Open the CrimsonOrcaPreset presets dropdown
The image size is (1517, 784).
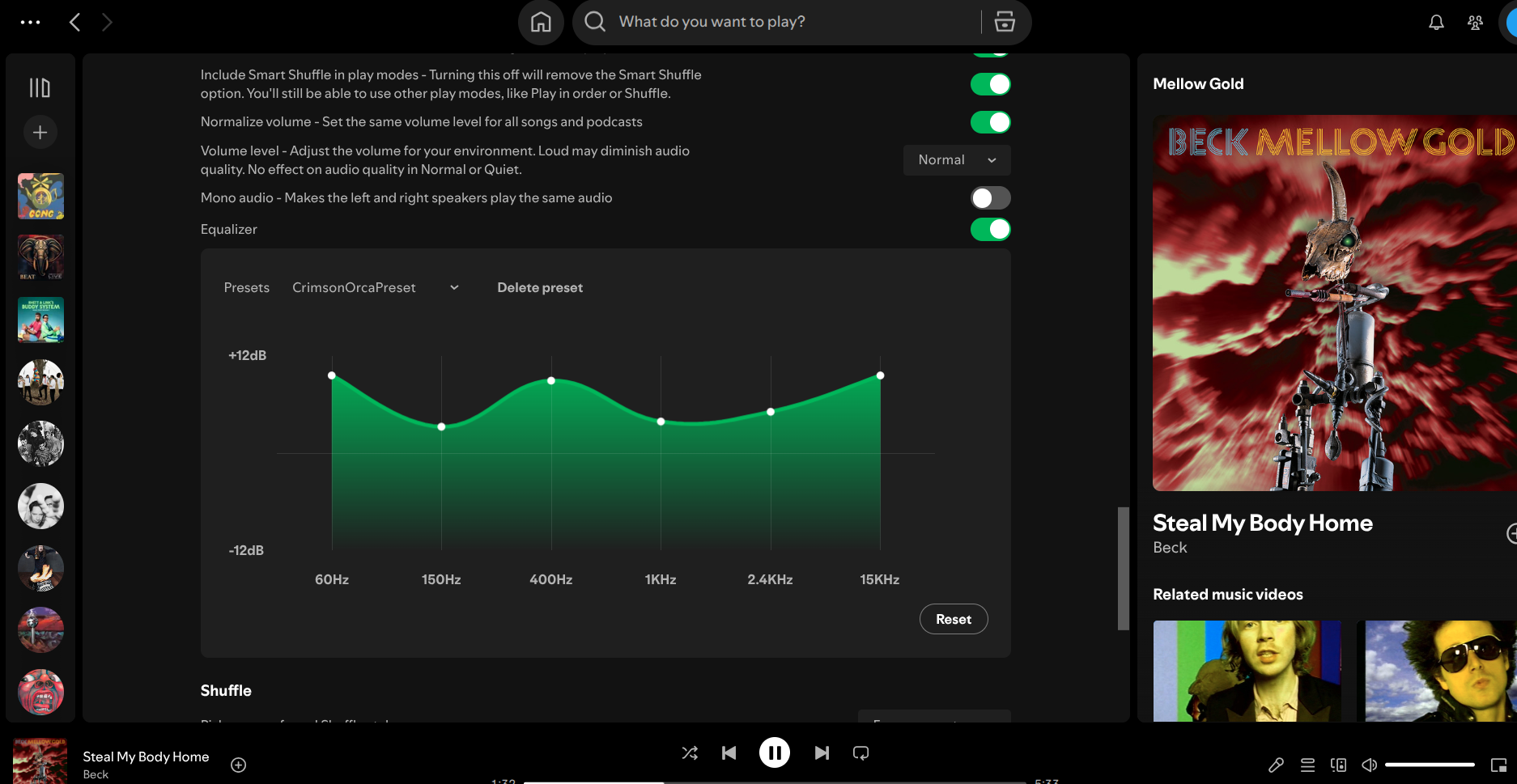pos(376,288)
